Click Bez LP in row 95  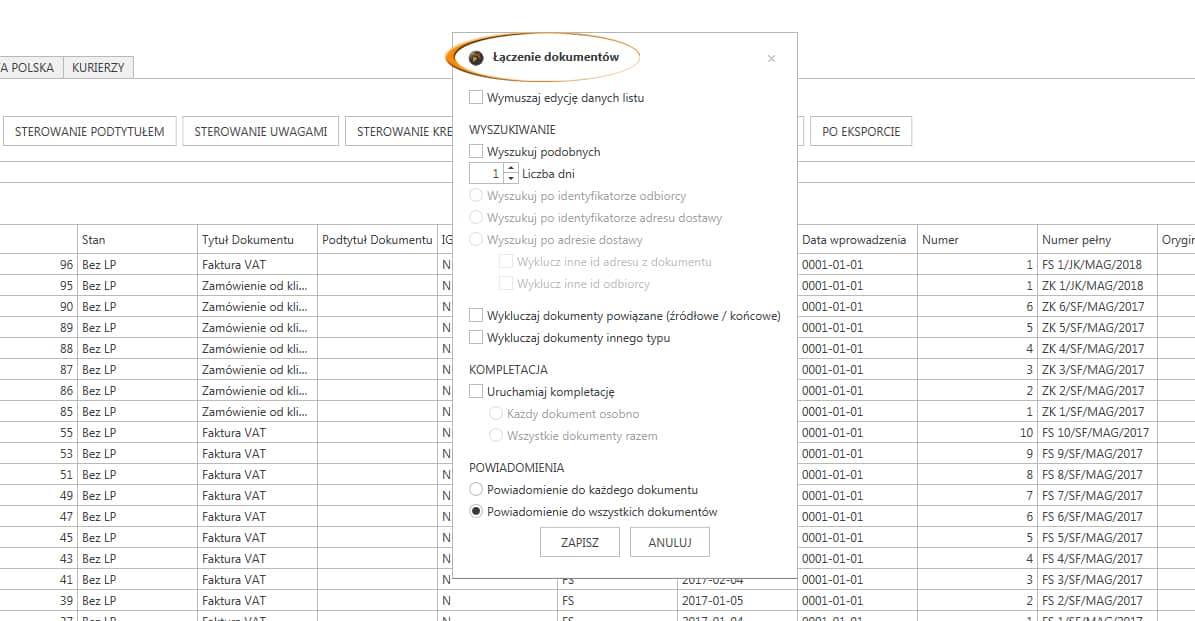(137, 286)
